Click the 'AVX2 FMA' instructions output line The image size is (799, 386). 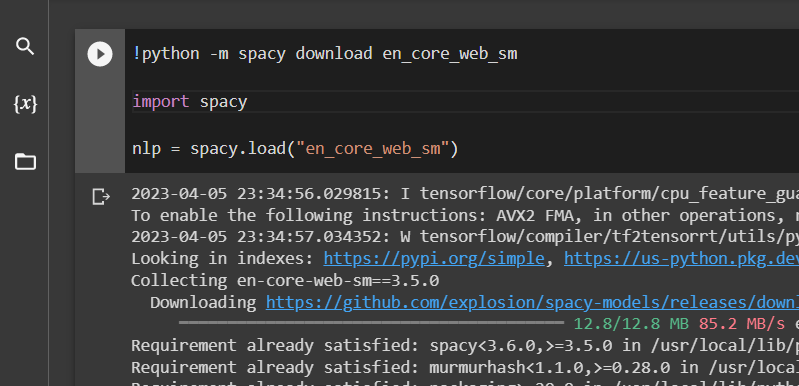click(465, 215)
